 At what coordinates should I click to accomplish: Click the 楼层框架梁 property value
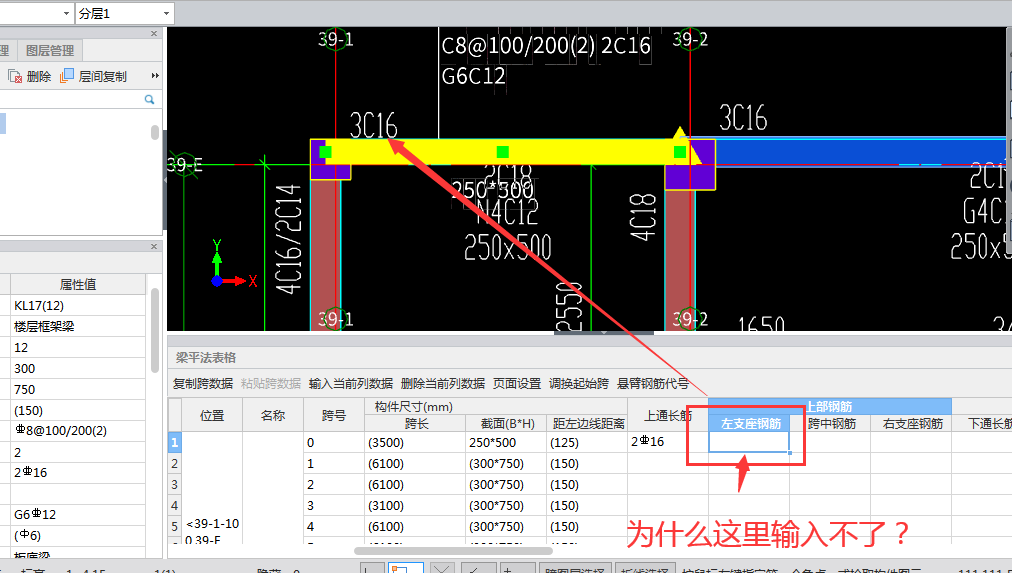pyautogui.click(x=78, y=327)
